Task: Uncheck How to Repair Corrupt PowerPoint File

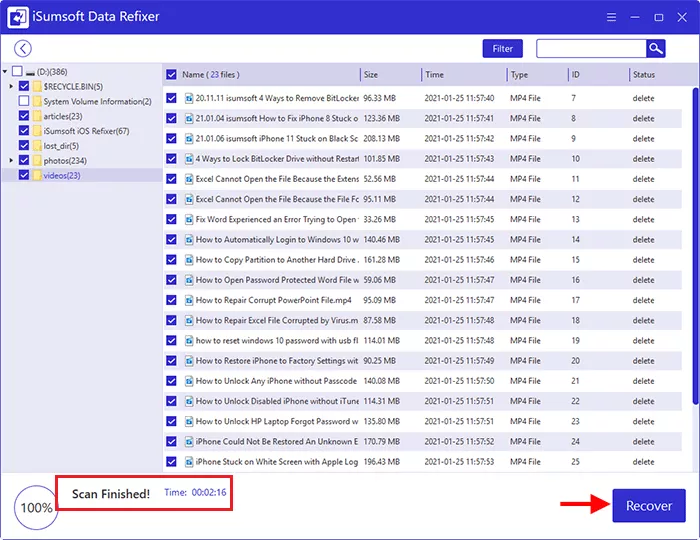Action: click(172, 300)
